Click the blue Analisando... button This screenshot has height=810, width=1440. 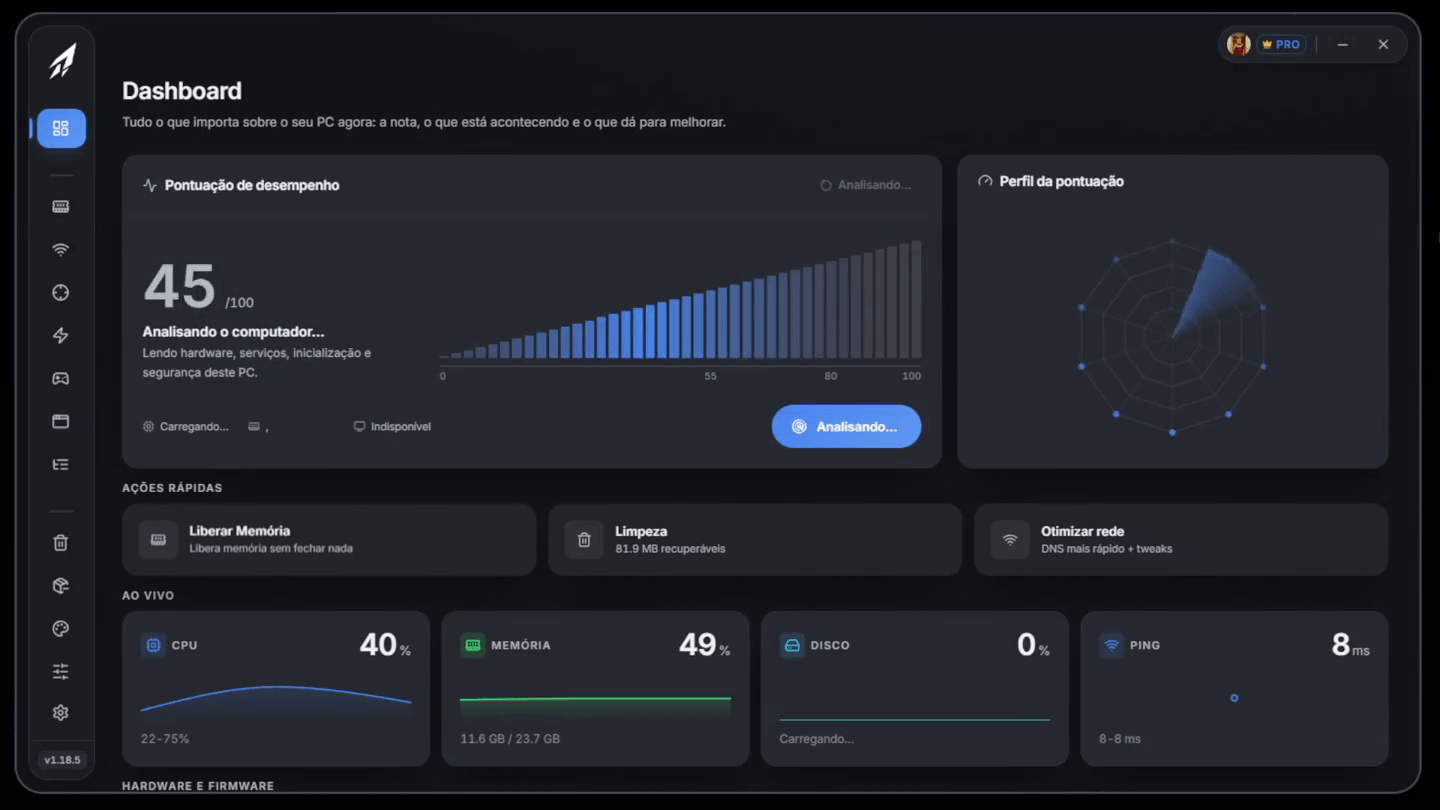click(846, 426)
